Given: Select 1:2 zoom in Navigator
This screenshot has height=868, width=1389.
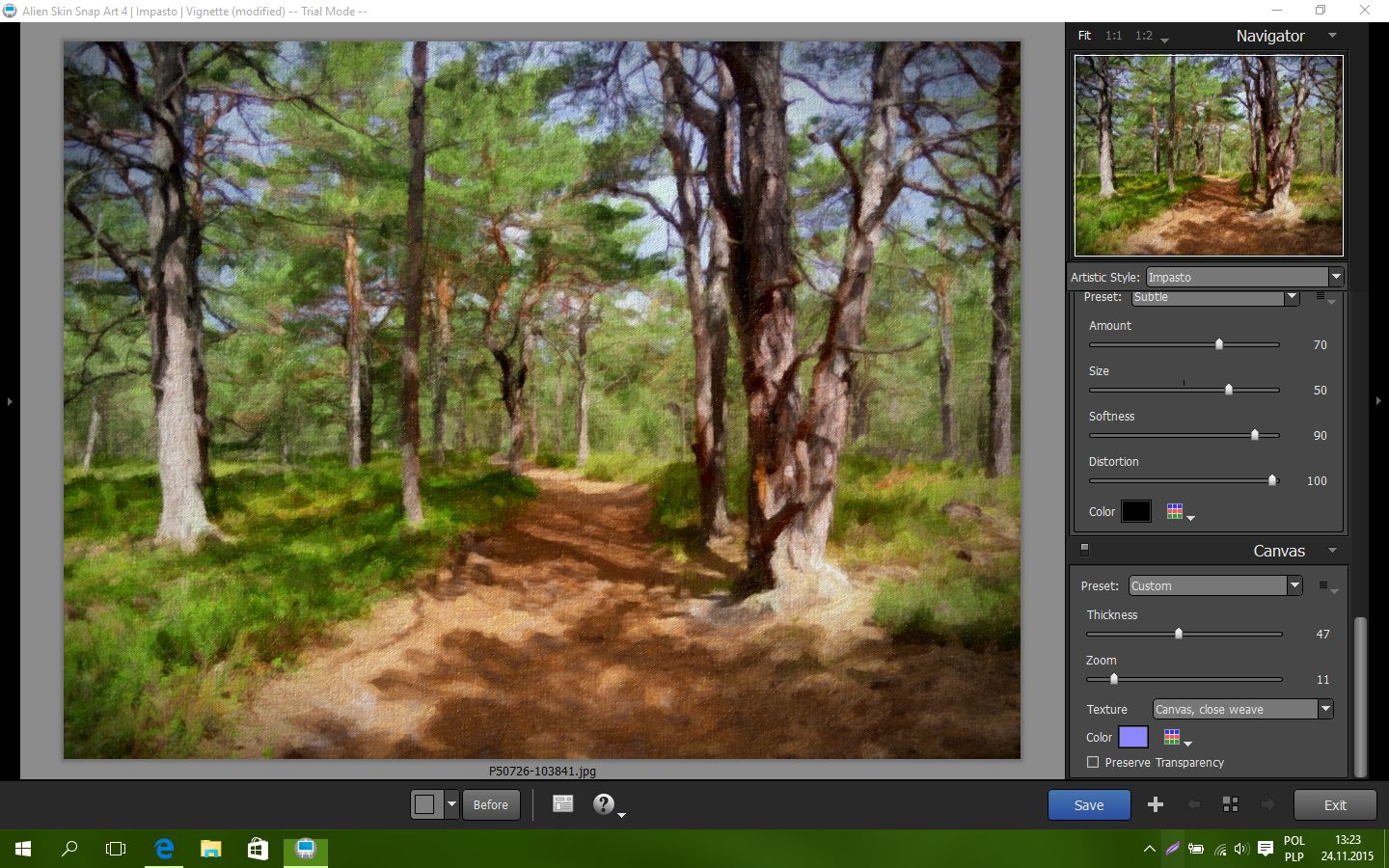Looking at the screenshot, I should [x=1144, y=36].
